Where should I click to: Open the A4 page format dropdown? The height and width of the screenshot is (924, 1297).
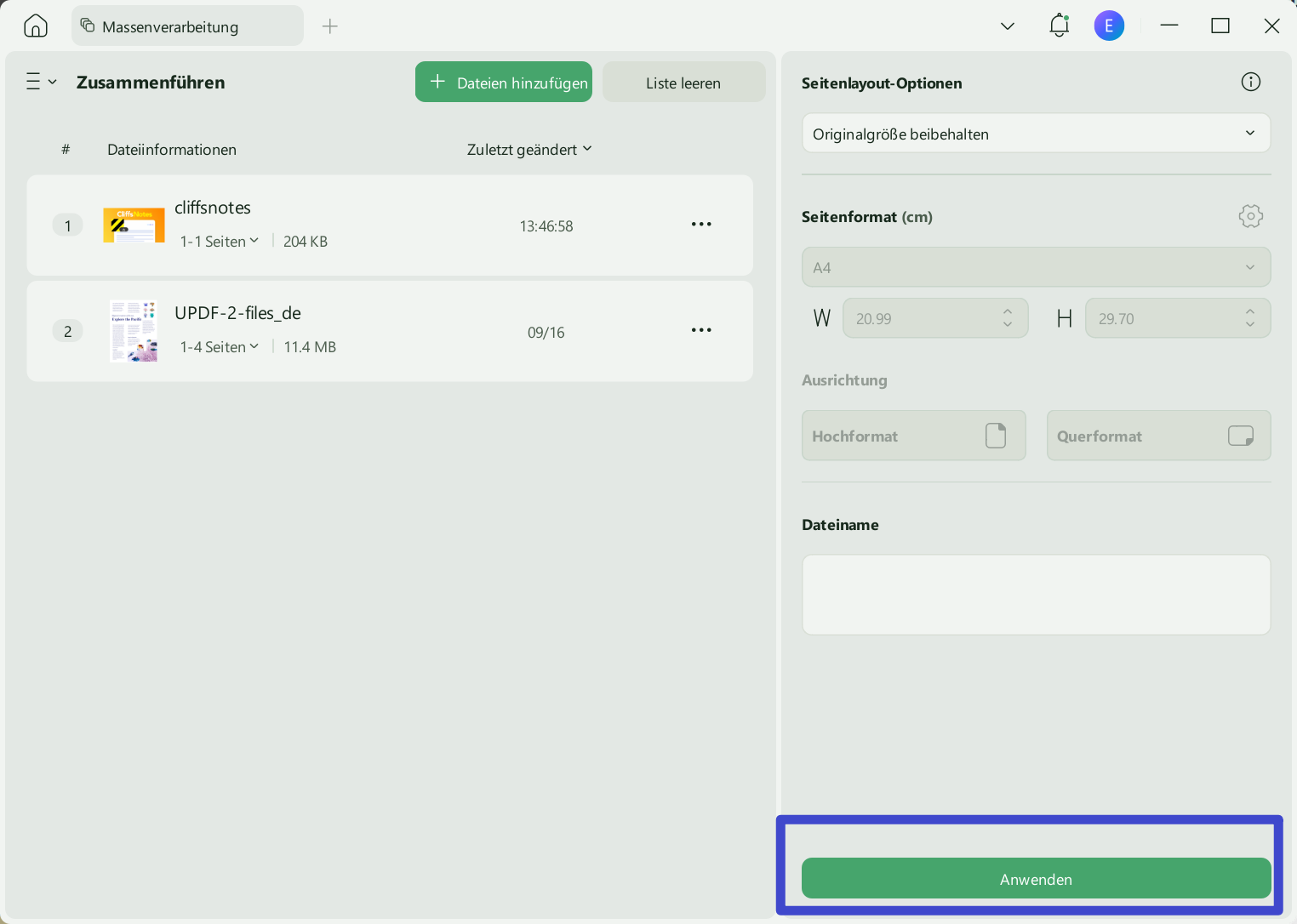(1036, 267)
